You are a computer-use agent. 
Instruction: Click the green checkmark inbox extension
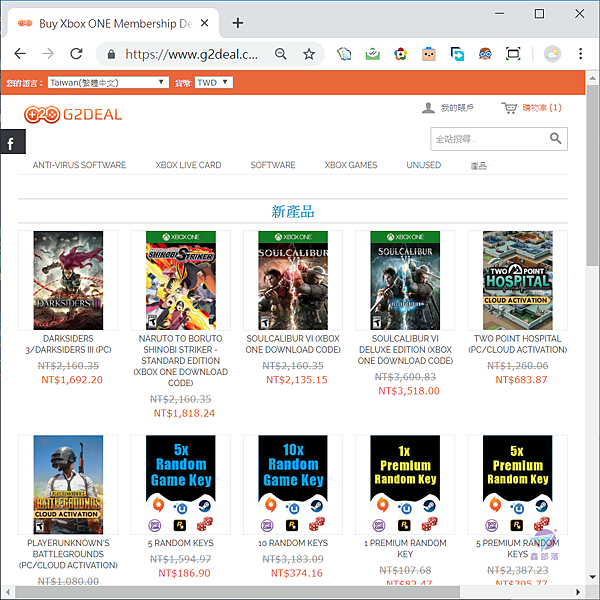tap(372, 54)
